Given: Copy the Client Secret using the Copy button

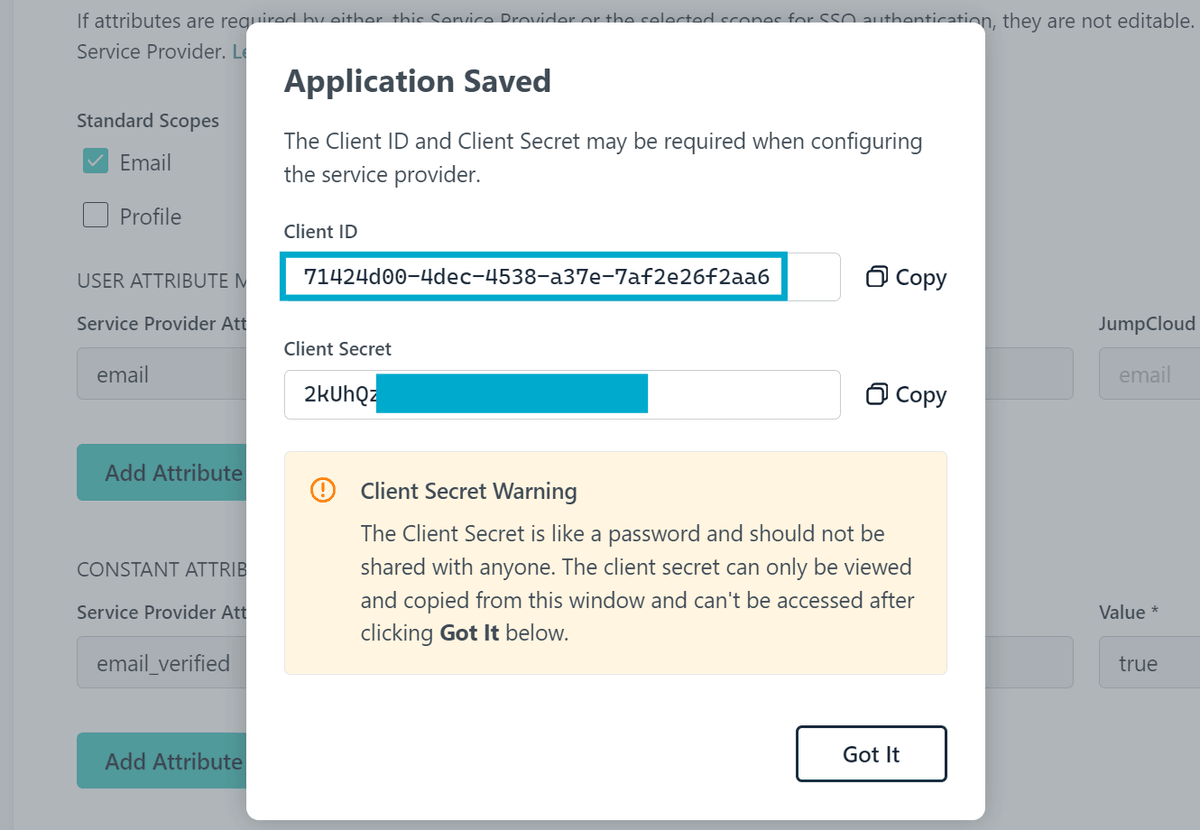Looking at the screenshot, I should [x=904, y=394].
